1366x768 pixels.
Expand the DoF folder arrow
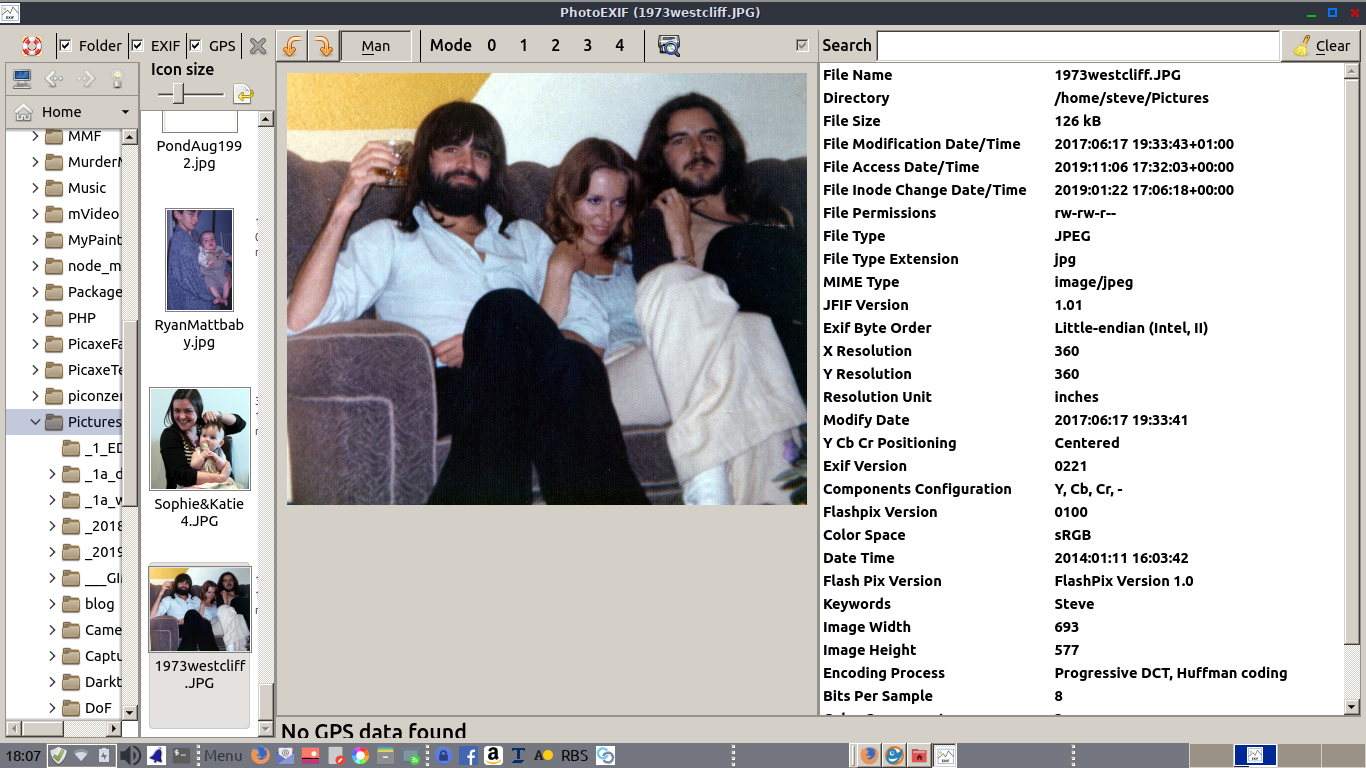(52, 708)
